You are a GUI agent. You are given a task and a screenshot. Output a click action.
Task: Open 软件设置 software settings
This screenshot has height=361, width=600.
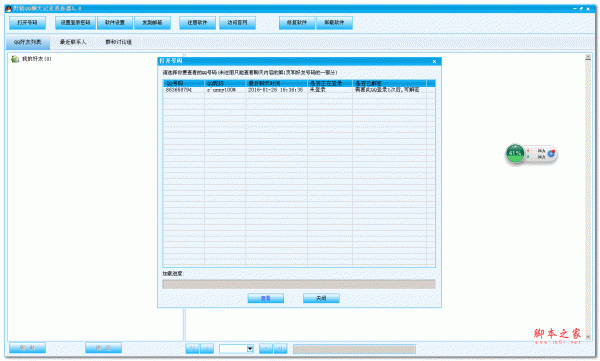(x=115, y=23)
